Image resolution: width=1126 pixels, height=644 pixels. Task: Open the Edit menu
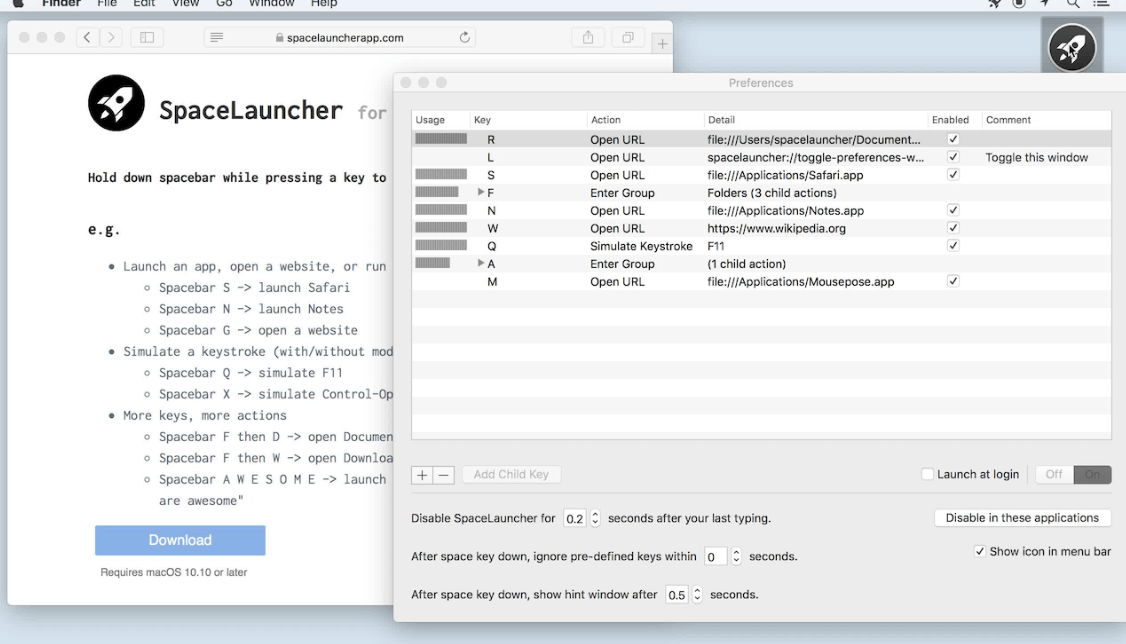coord(144,4)
